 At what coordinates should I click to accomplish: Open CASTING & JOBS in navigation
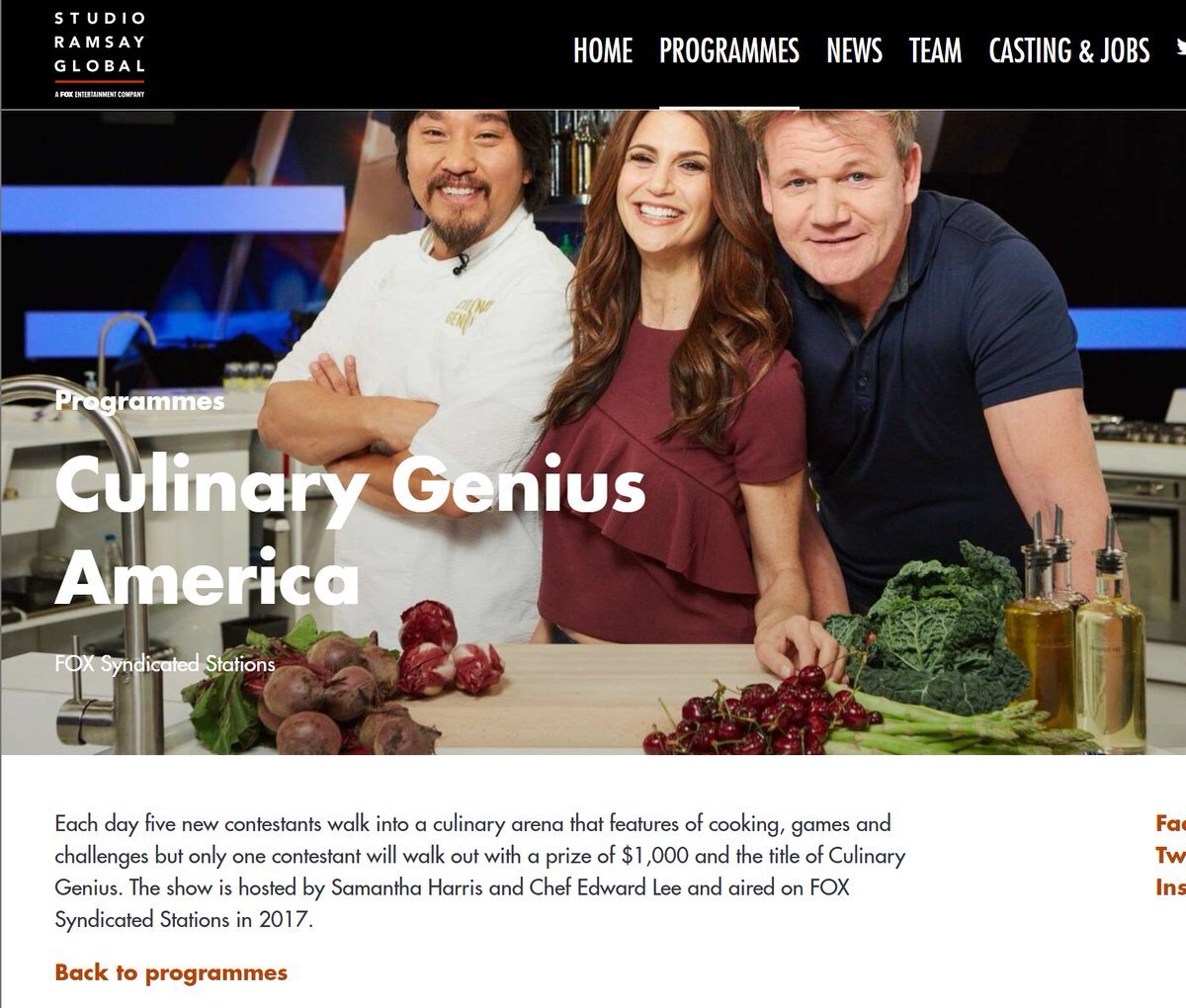coord(1069,50)
